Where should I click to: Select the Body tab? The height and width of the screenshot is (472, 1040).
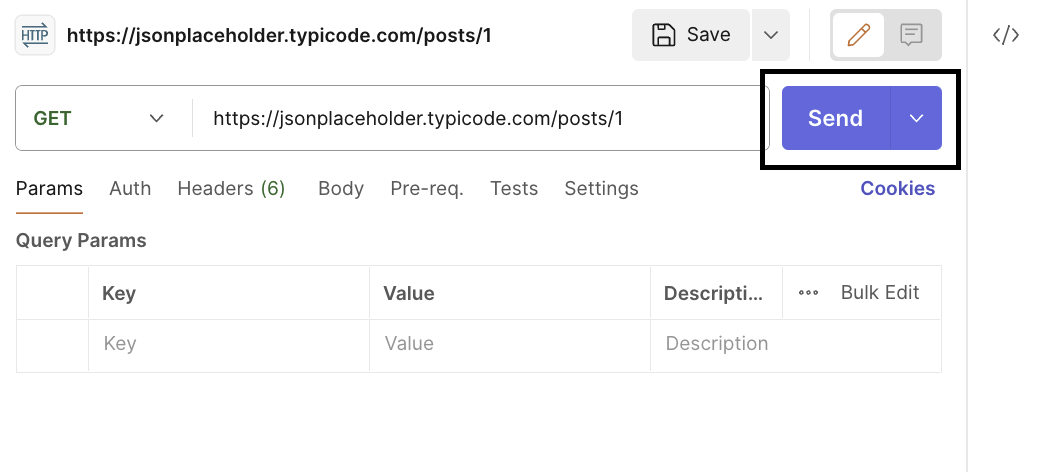point(341,188)
